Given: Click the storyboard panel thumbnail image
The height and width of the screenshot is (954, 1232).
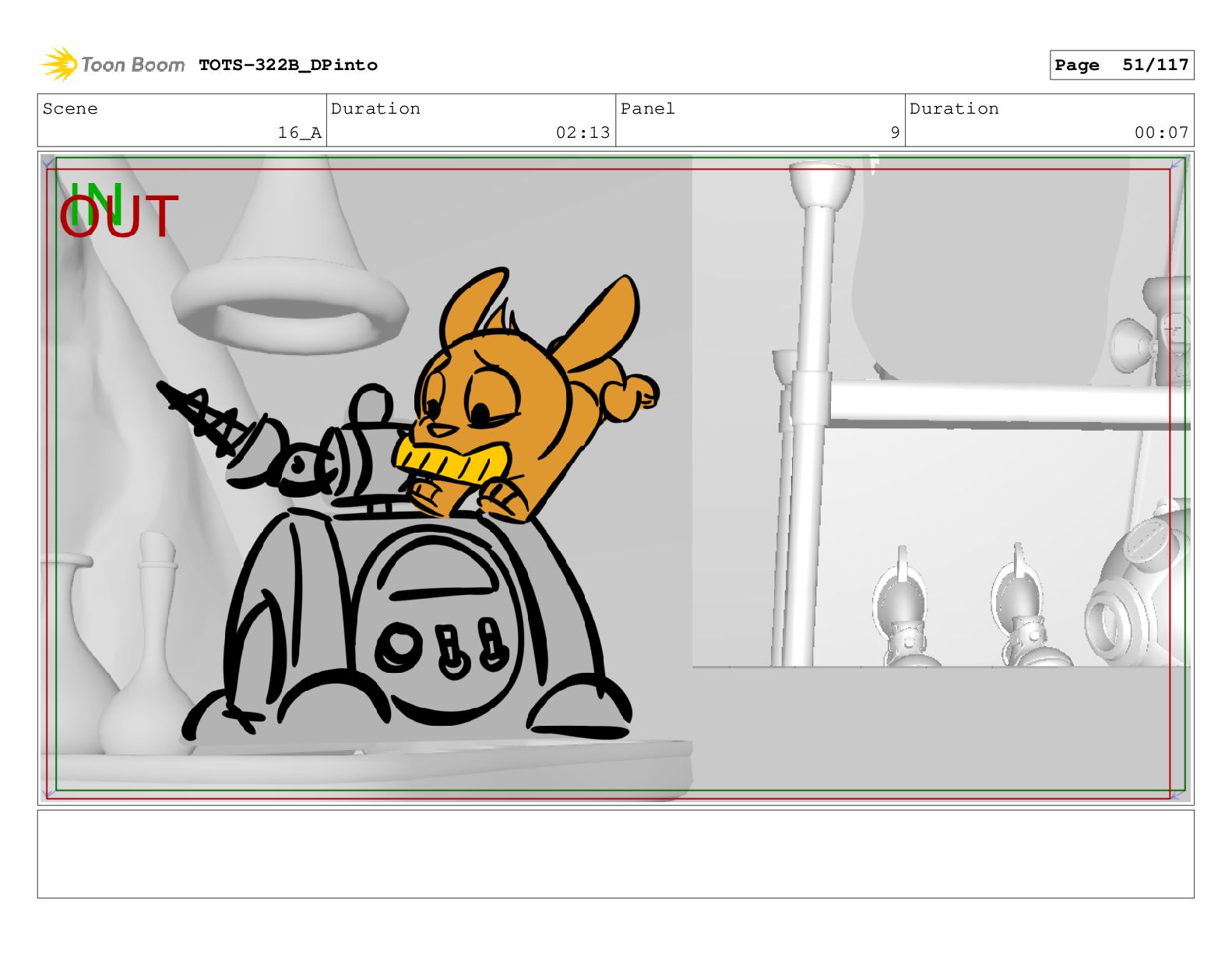Looking at the screenshot, I should 616,478.
